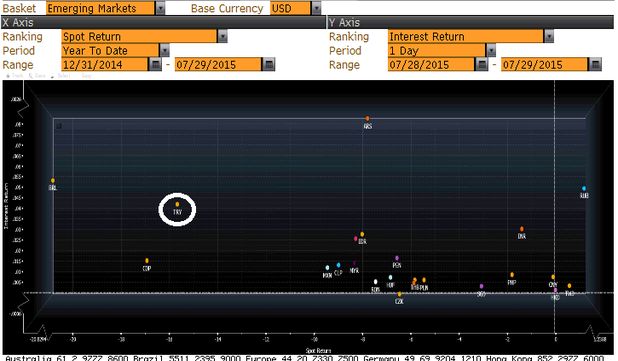Expand the 1 Day period dropdown
618x361 pixels.
click(x=491, y=50)
